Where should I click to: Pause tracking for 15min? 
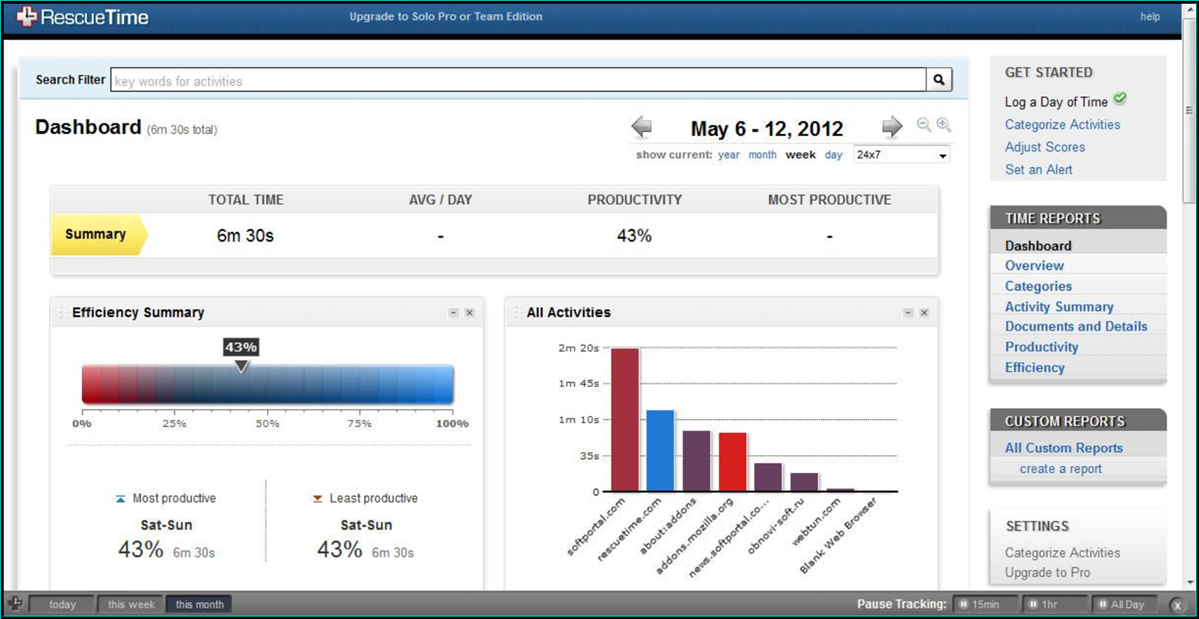click(x=987, y=604)
